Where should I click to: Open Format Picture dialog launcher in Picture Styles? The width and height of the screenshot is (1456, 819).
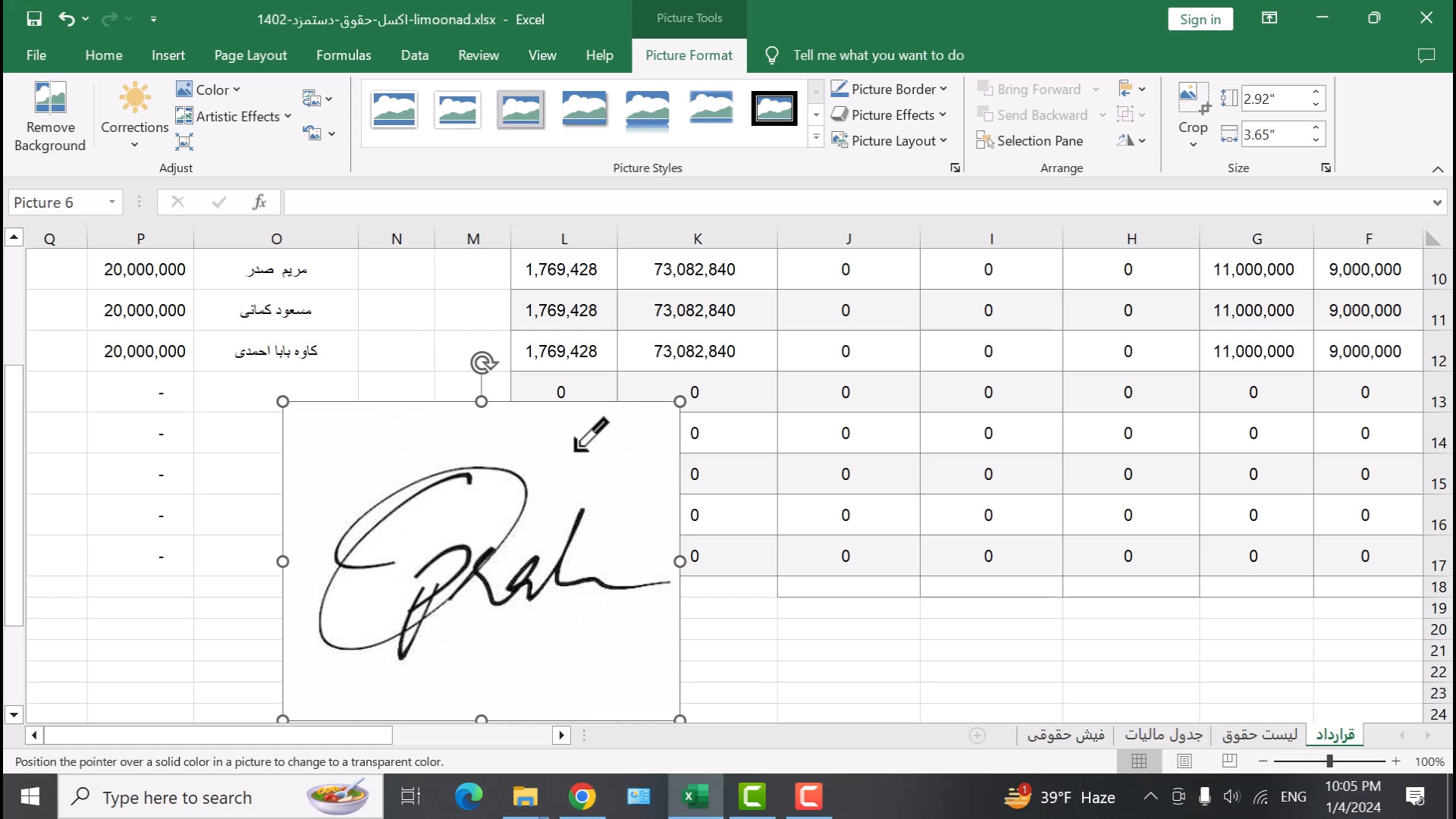(x=955, y=168)
